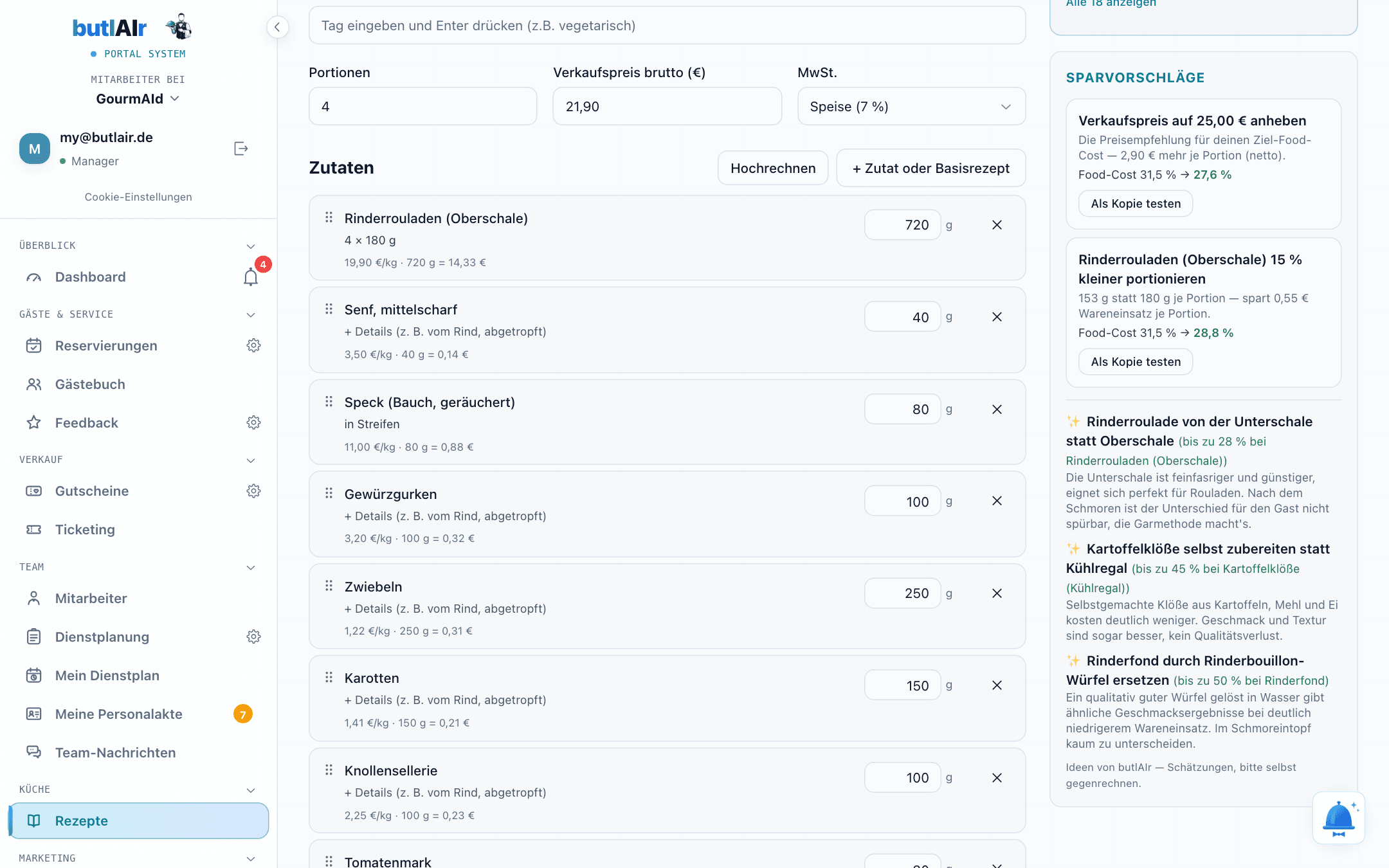
Task: Click the Portionen input field
Action: click(x=422, y=107)
